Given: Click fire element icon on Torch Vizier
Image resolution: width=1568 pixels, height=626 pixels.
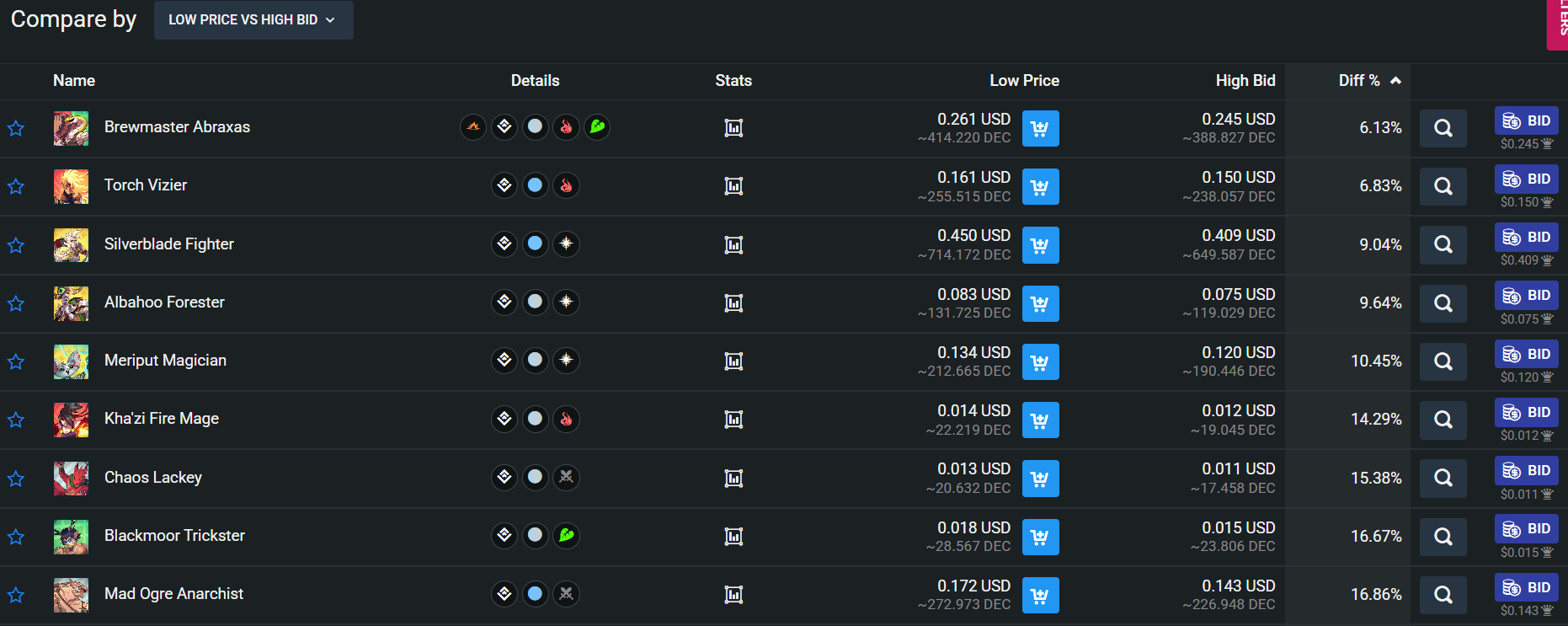Looking at the screenshot, I should [x=566, y=185].
